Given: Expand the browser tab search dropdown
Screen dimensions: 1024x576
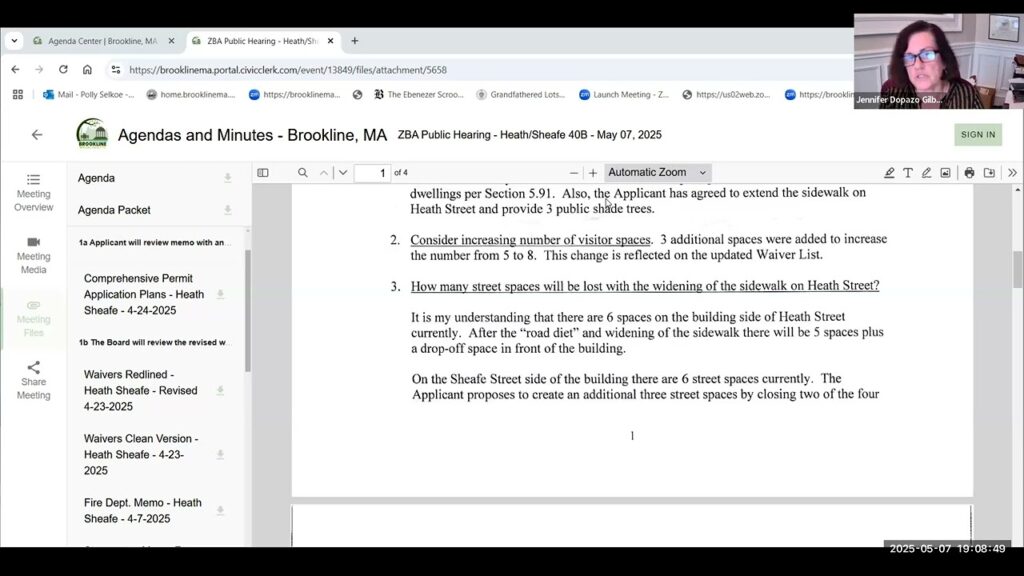Looking at the screenshot, I should point(14,41).
